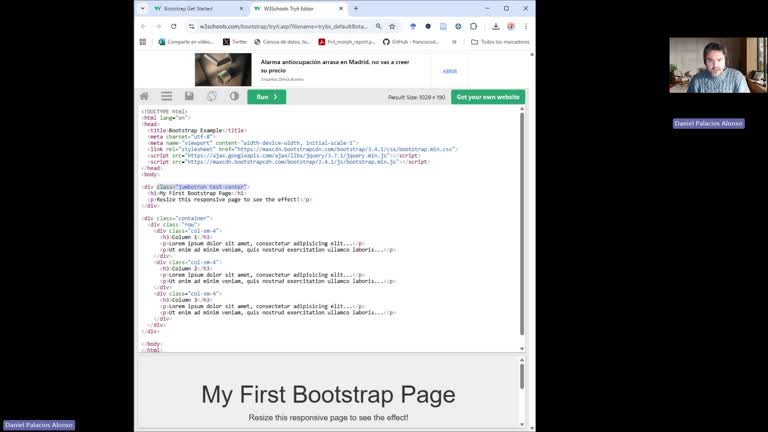Open the Madrid alarm ad headline
768x432 pixels.
(335, 66)
